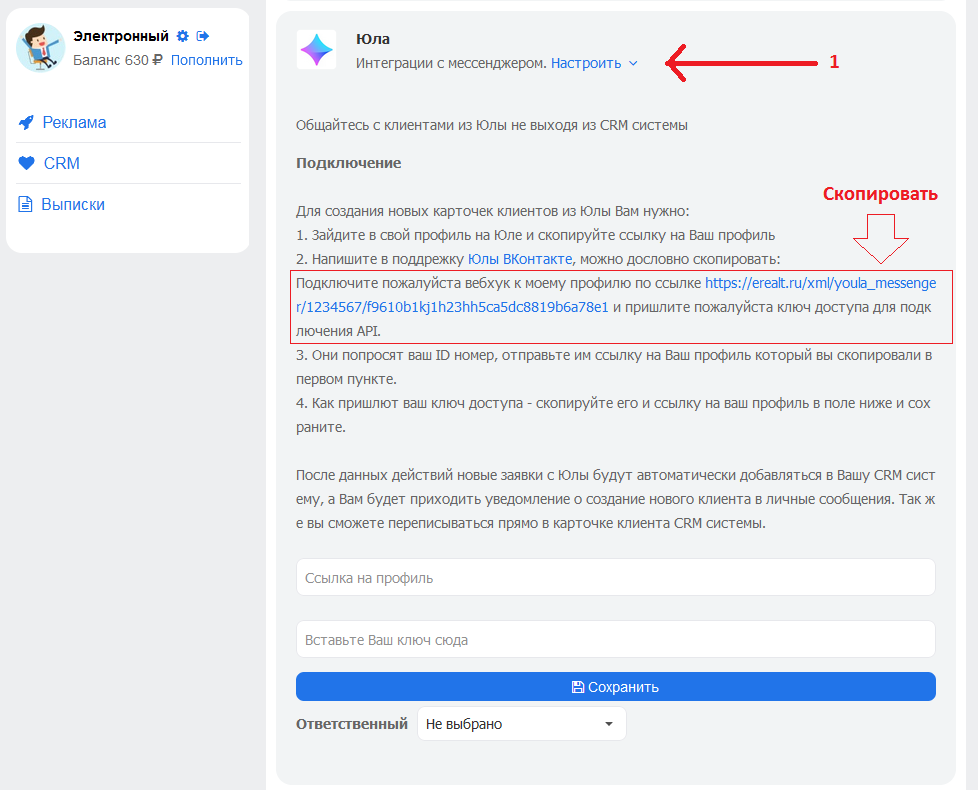
Task: Click the Юла integration title
Action: [373, 39]
